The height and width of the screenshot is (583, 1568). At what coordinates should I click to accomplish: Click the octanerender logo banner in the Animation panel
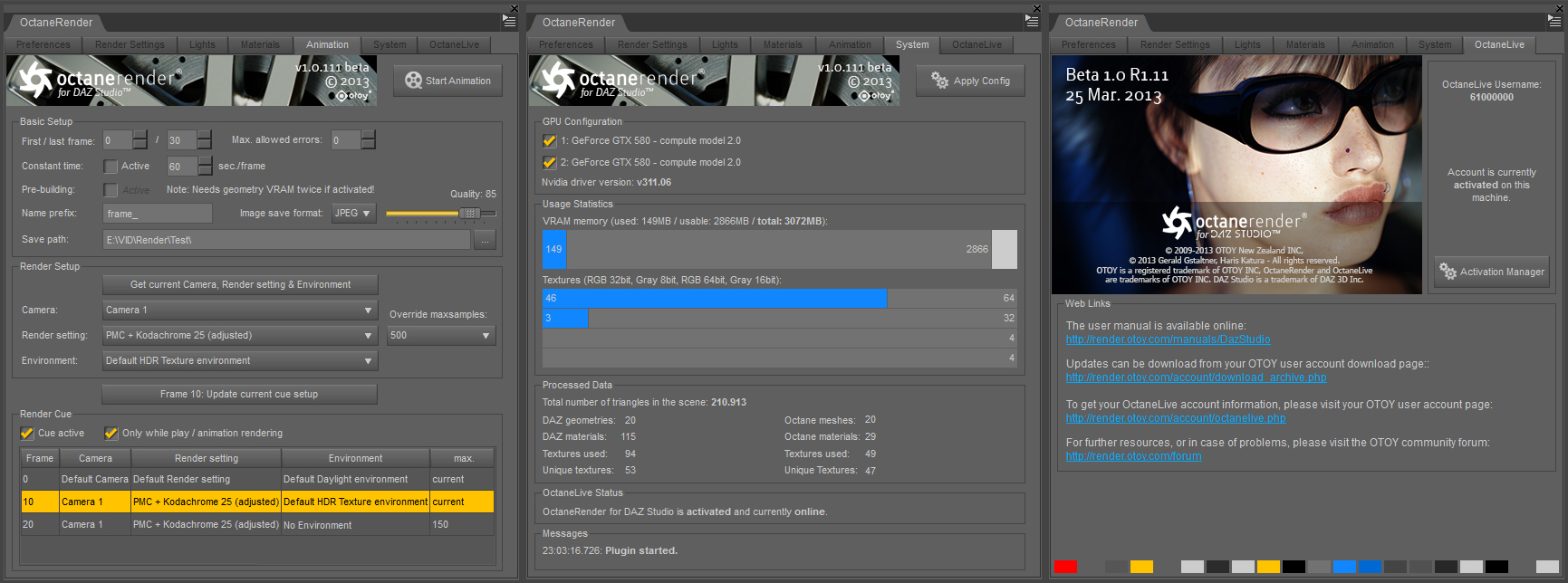(192, 81)
